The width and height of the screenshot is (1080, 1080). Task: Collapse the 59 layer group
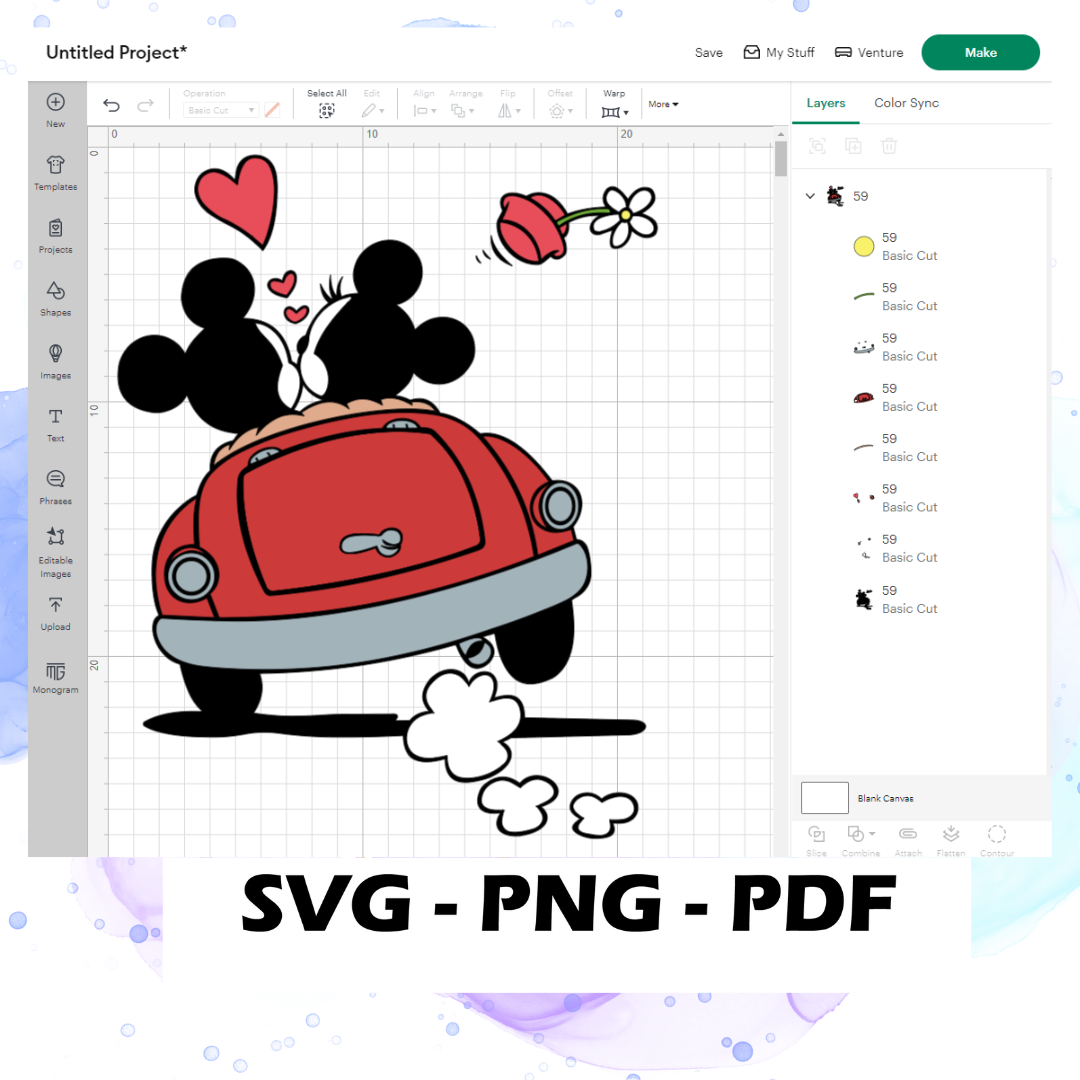coord(810,196)
